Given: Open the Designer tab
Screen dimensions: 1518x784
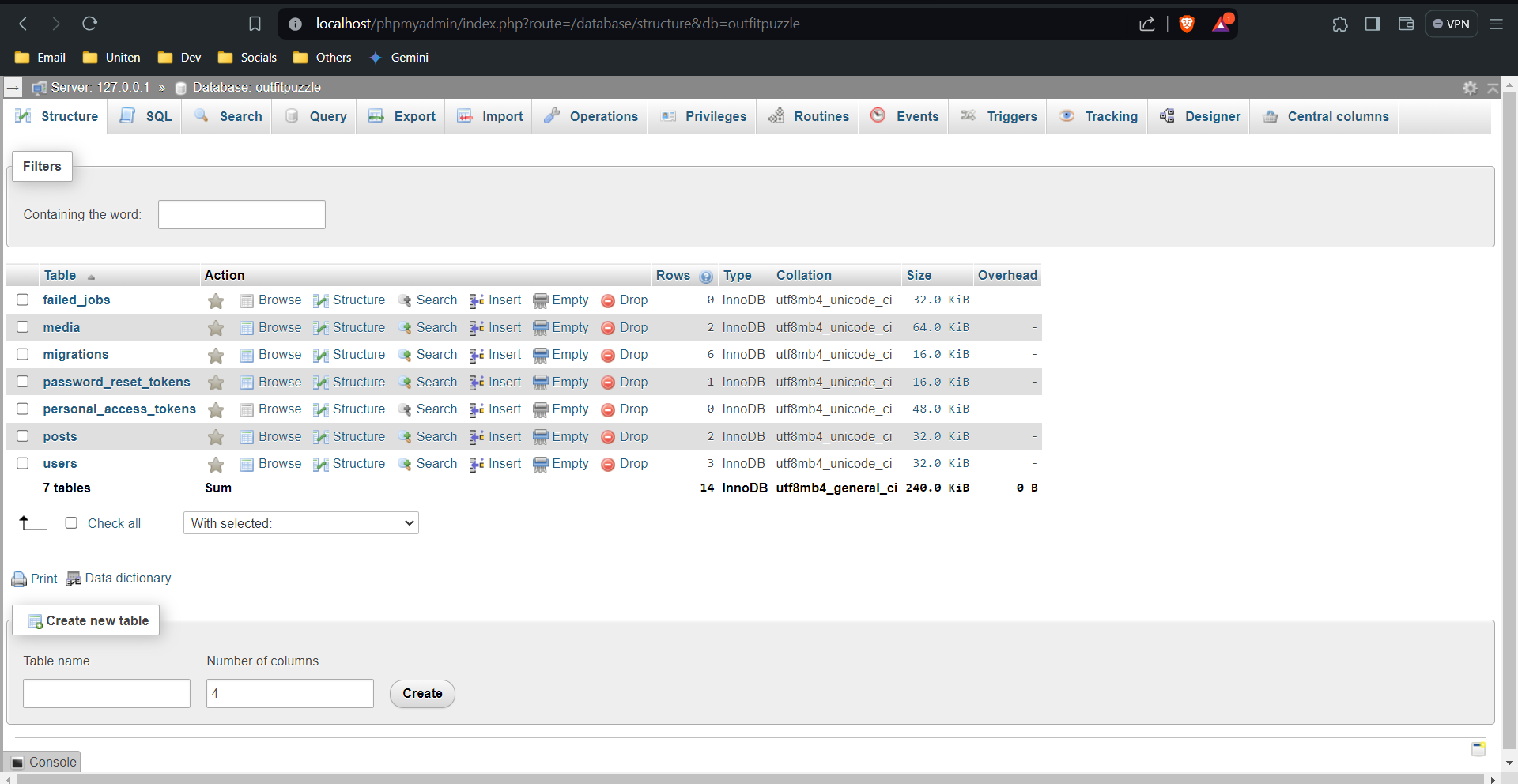Looking at the screenshot, I should tap(1199, 116).
